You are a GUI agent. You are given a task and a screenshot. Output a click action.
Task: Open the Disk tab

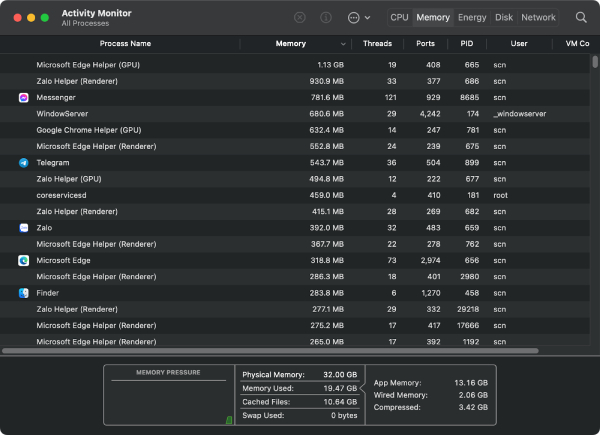tap(504, 18)
